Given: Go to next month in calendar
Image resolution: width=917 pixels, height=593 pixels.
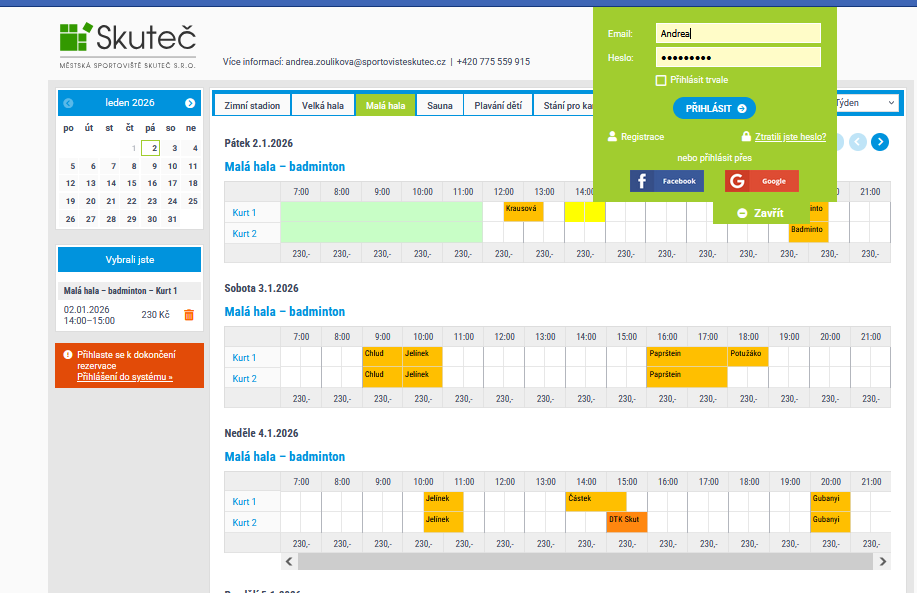Looking at the screenshot, I should tap(190, 103).
